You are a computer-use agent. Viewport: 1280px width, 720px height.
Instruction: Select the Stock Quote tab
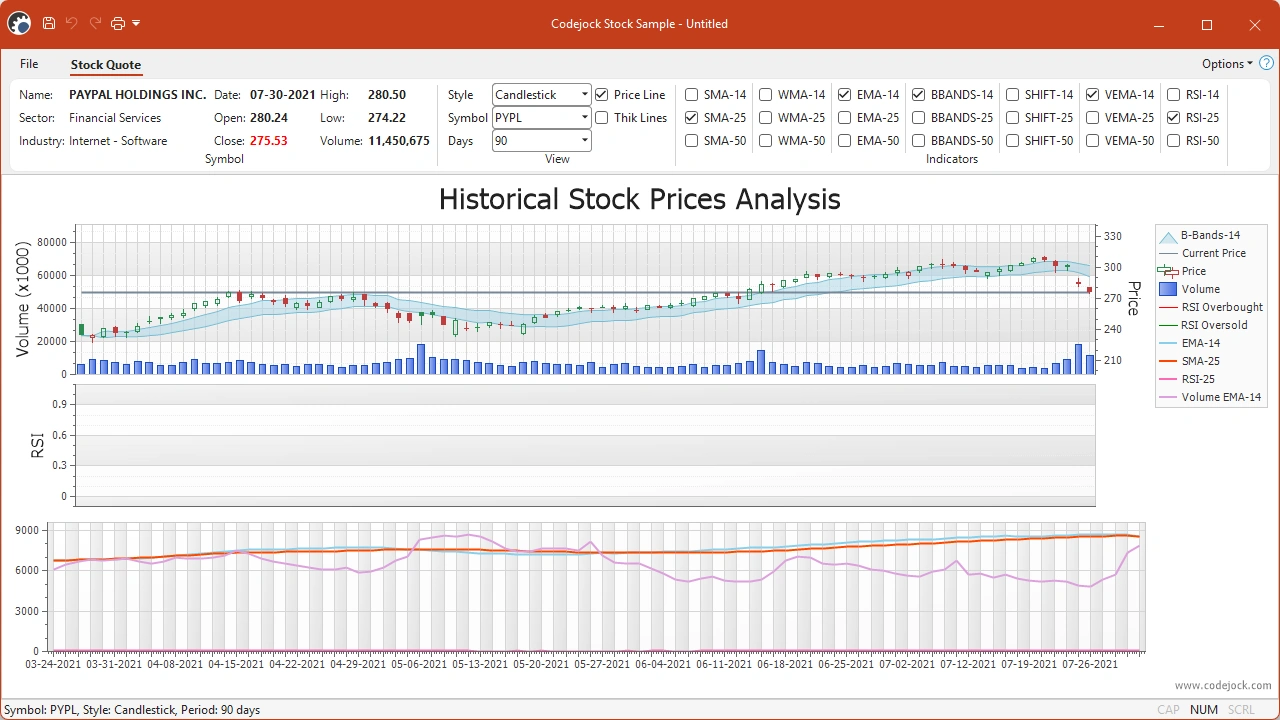(105, 65)
